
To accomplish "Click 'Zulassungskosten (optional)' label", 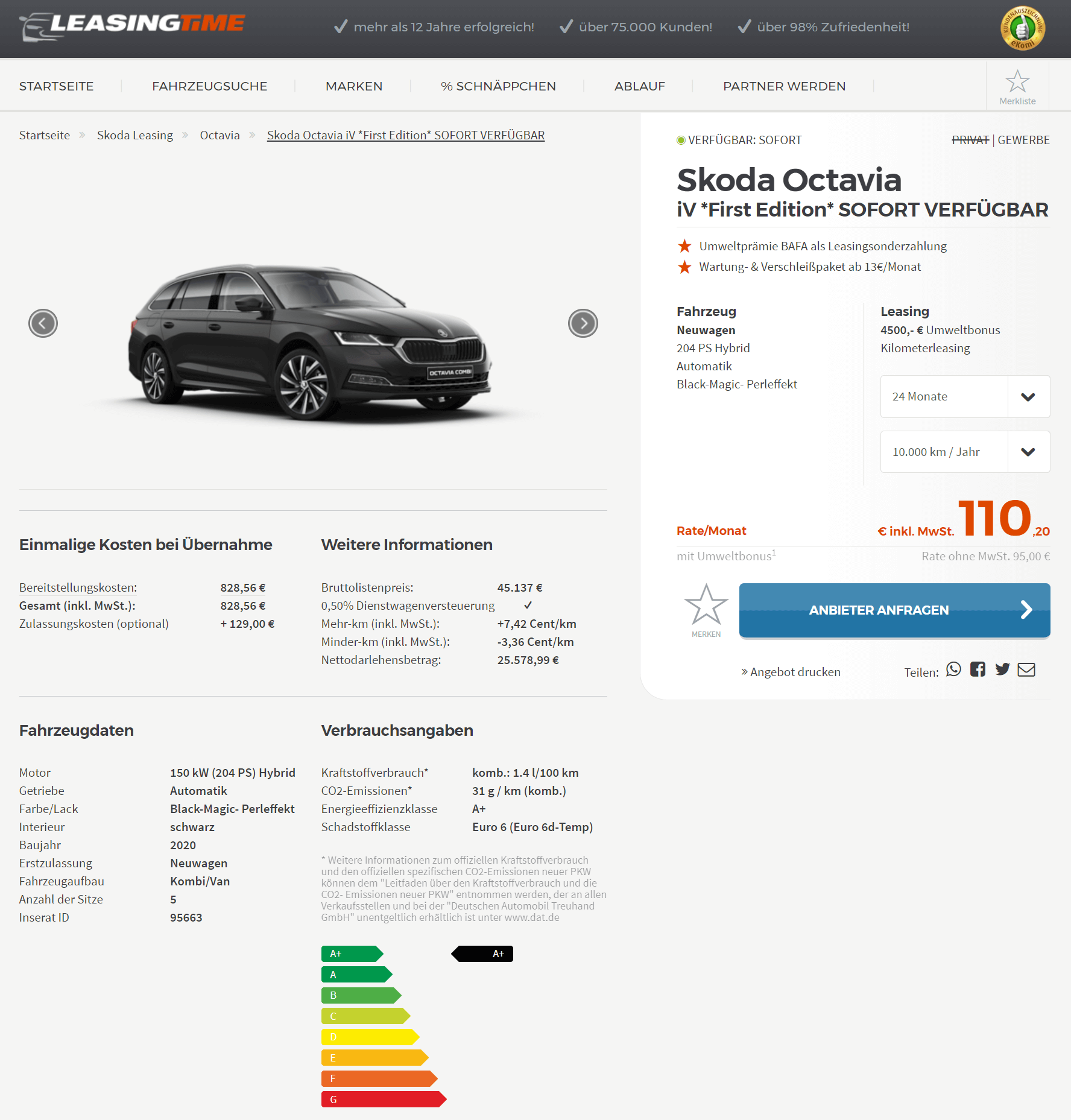I will point(93,624).
